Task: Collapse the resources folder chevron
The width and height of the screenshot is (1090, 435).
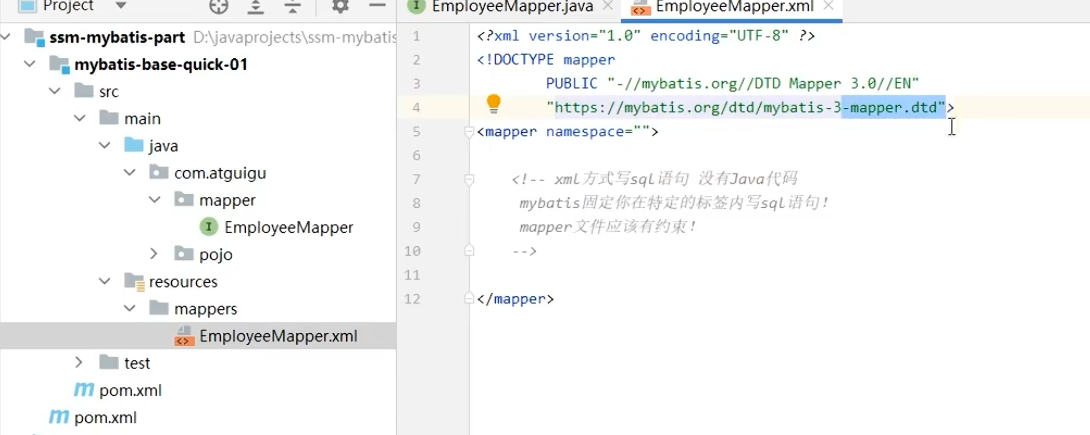Action: coord(104,281)
